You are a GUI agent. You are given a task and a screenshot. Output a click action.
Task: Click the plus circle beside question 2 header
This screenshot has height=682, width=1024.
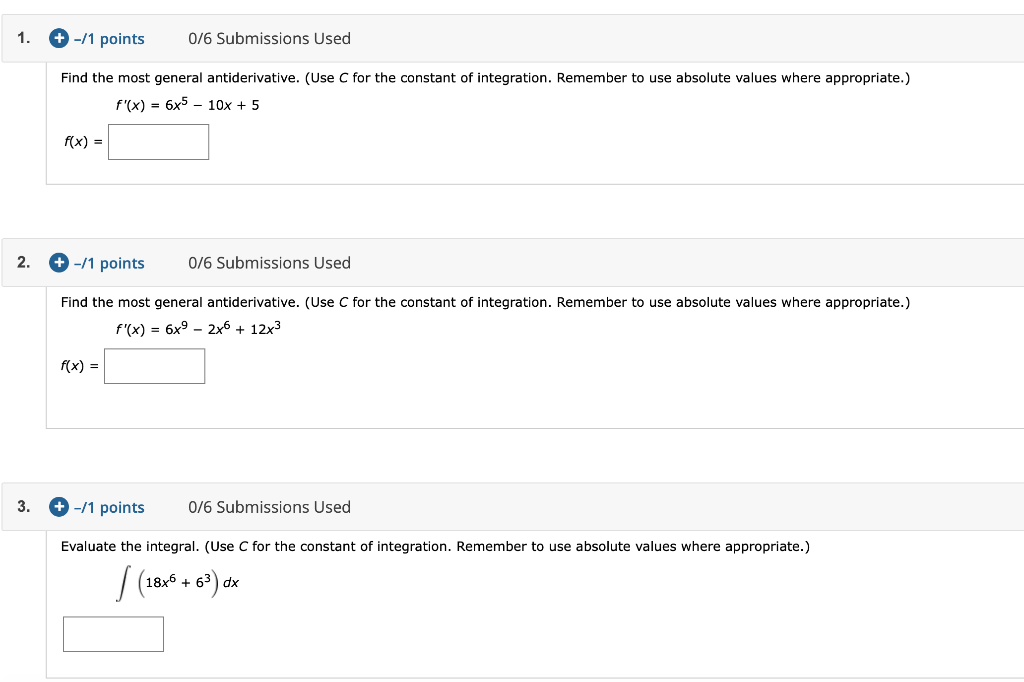point(58,263)
